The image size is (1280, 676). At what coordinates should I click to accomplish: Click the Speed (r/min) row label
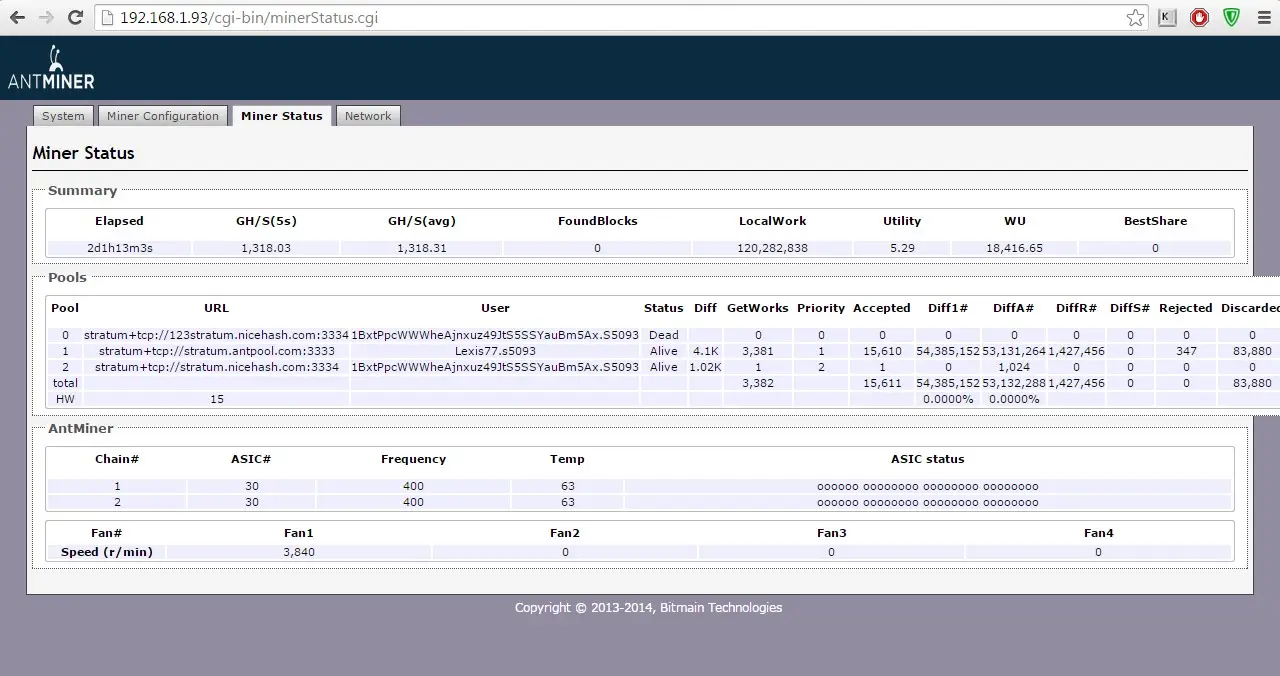click(106, 552)
